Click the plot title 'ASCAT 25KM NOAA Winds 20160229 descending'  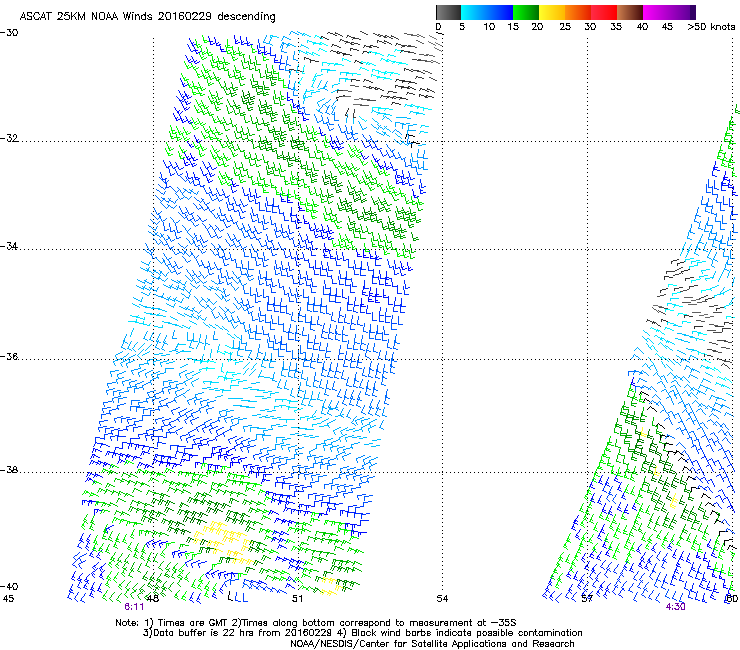147,17
